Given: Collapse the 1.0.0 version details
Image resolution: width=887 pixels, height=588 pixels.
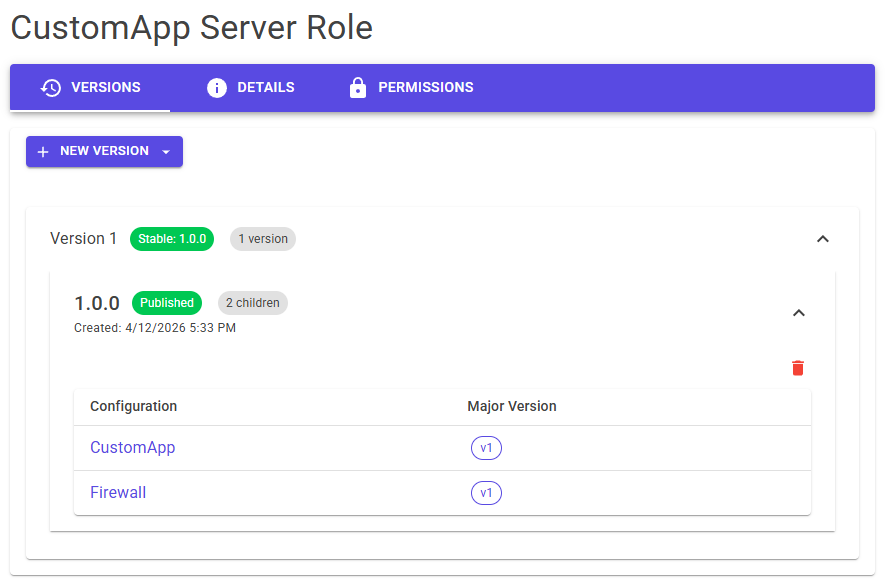Looking at the screenshot, I should 798,313.
